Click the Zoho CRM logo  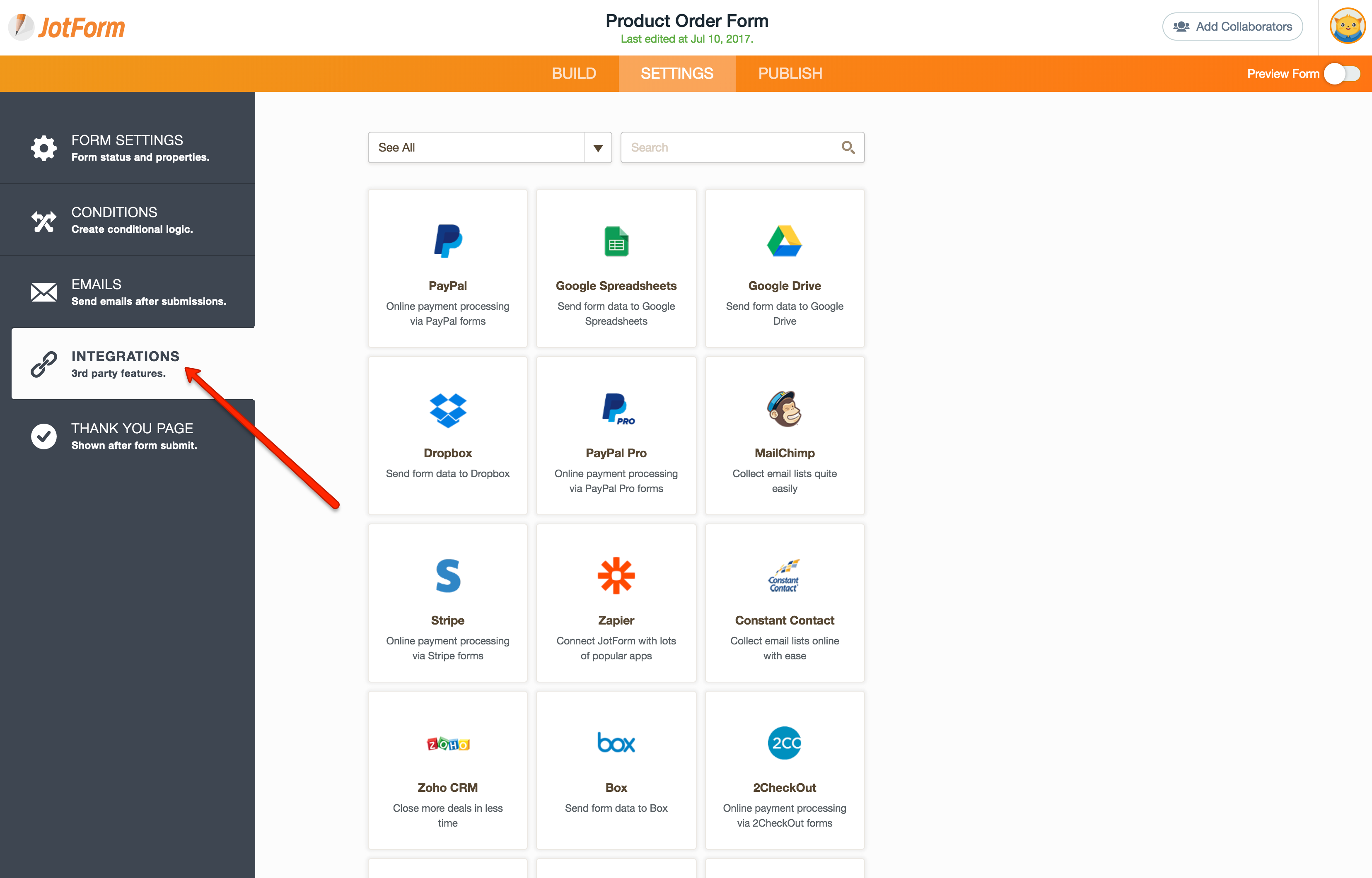(448, 744)
